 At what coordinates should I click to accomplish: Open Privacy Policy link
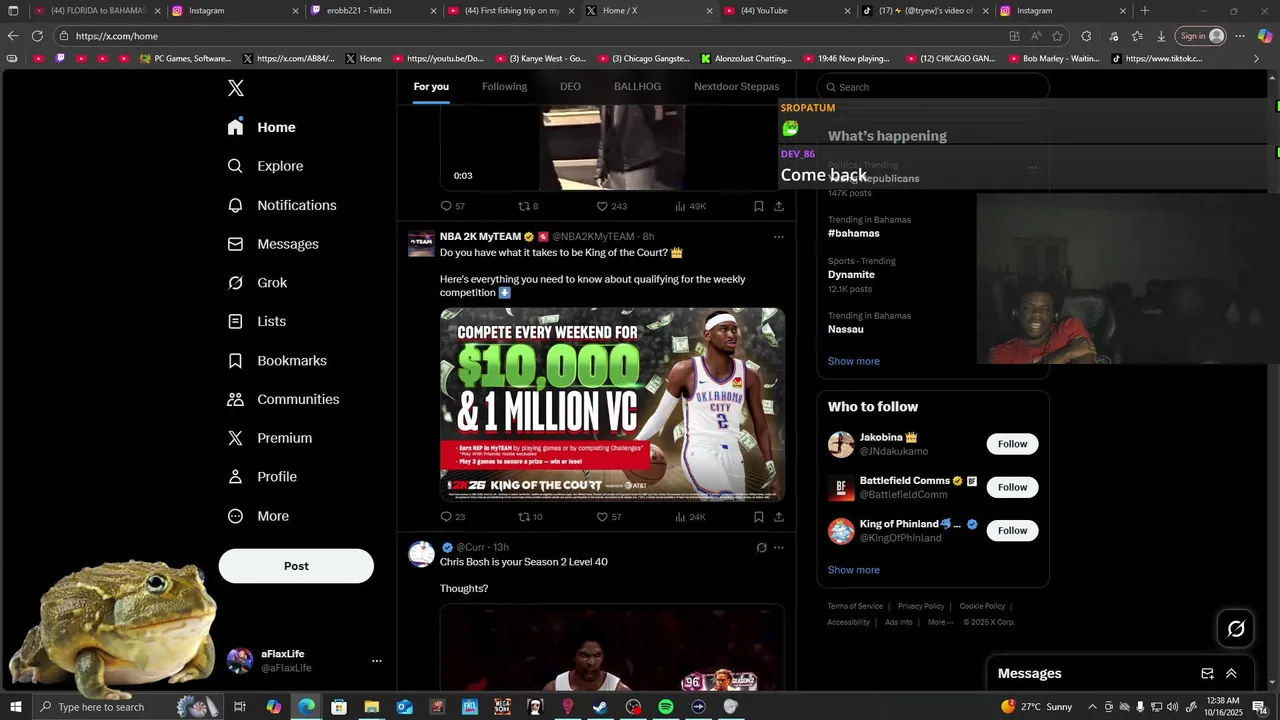point(921,606)
